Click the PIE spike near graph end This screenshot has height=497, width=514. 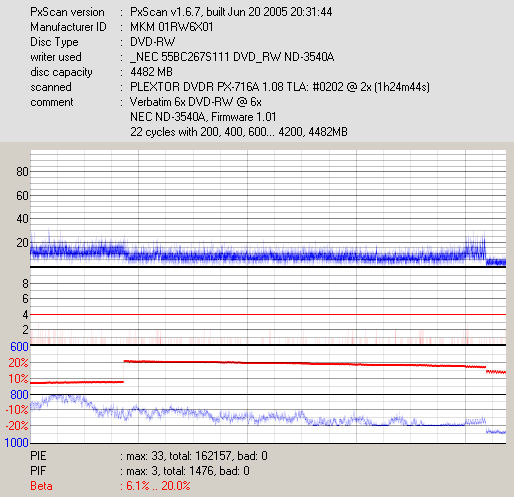[x=475, y=246]
